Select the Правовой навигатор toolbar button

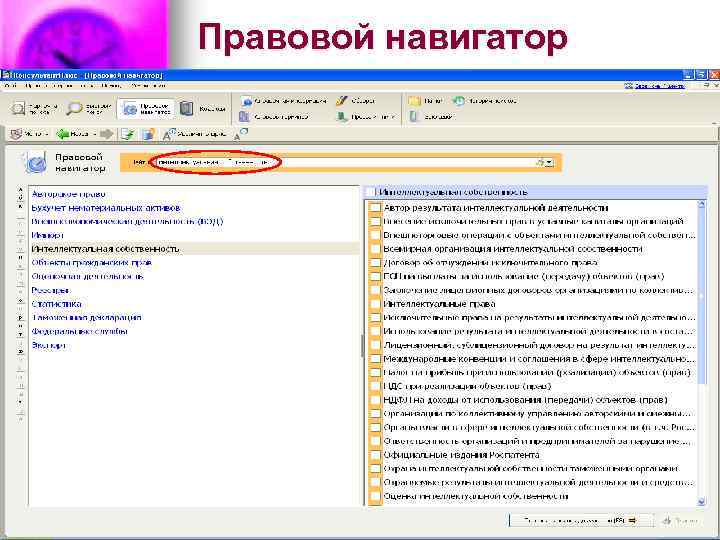point(146,109)
